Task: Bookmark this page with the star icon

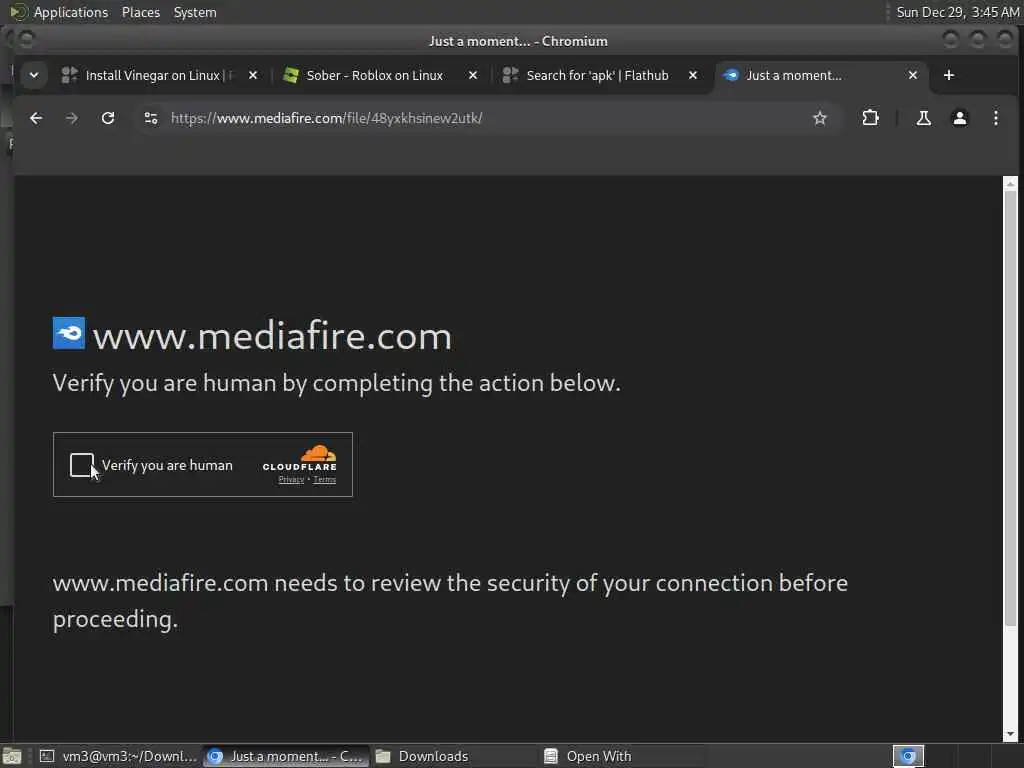Action: click(820, 118)
